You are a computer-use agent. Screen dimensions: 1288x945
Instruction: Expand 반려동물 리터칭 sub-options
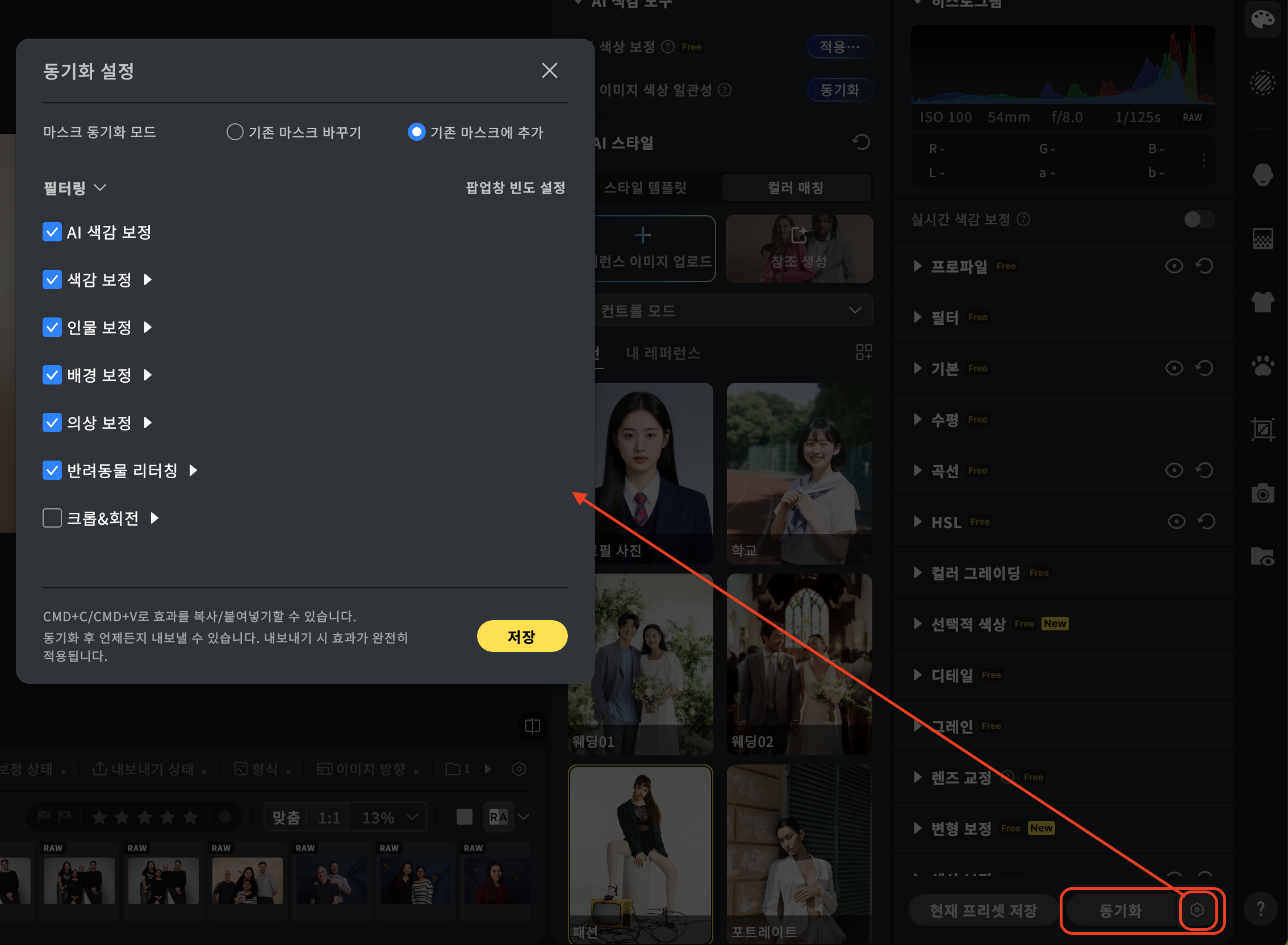193,470
